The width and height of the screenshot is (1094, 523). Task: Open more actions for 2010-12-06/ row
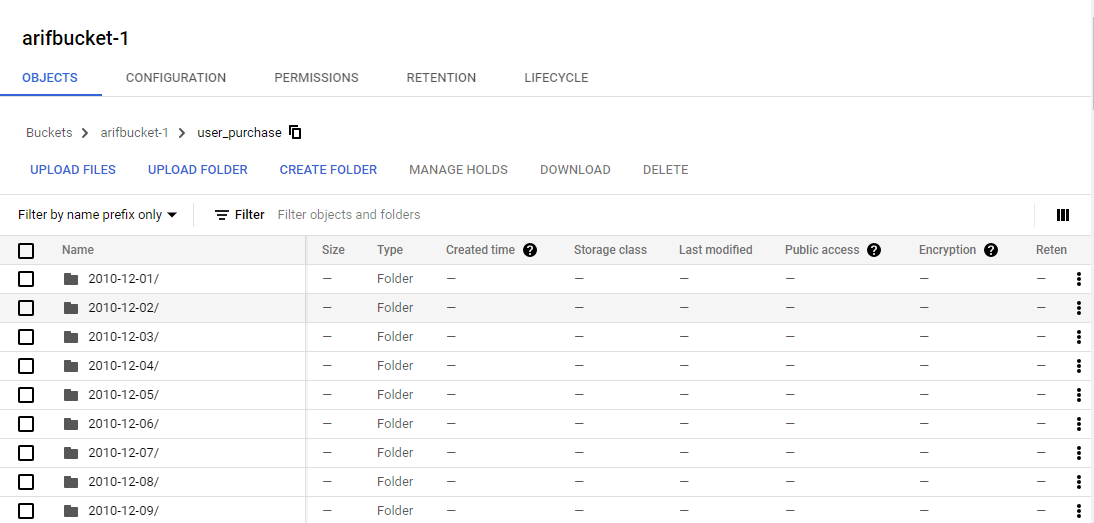click(x=1079, y=424)
